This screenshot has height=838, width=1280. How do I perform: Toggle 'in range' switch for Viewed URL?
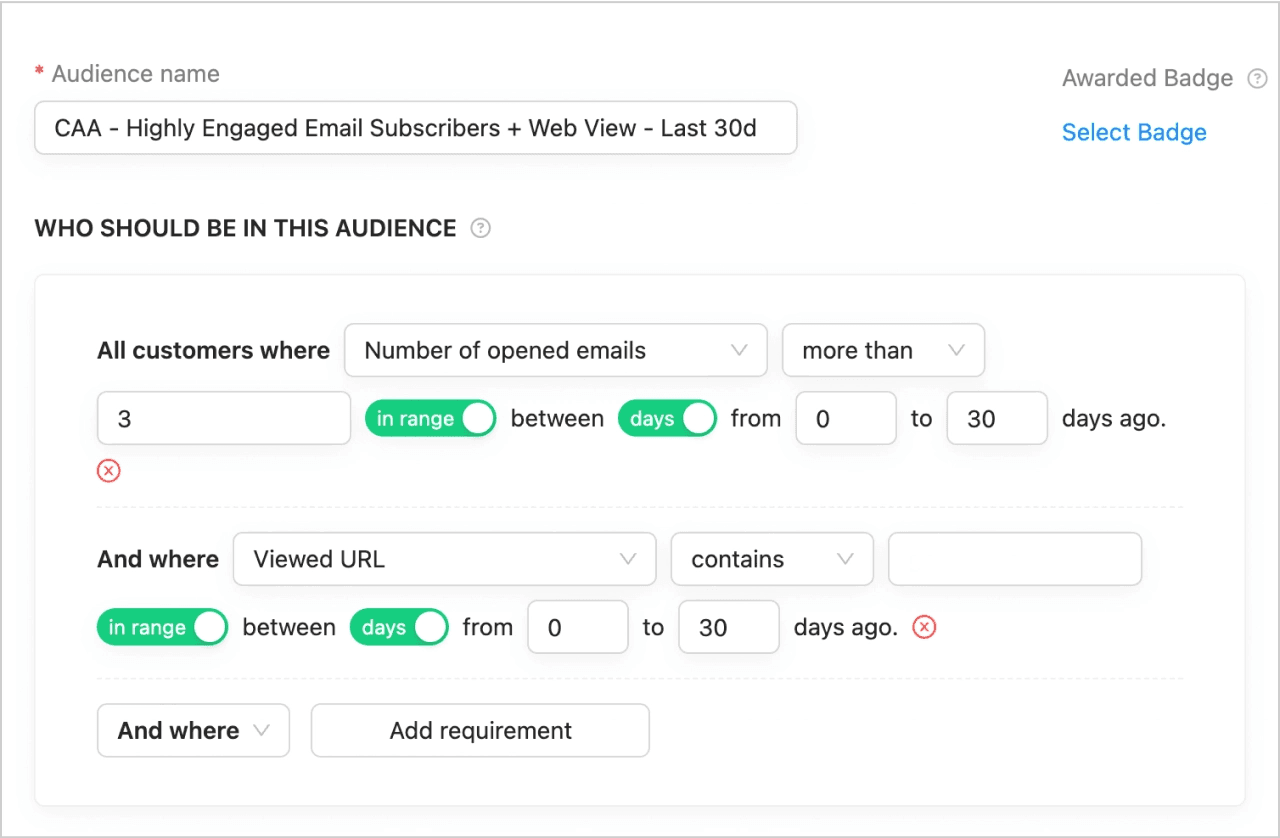(162, 627)
